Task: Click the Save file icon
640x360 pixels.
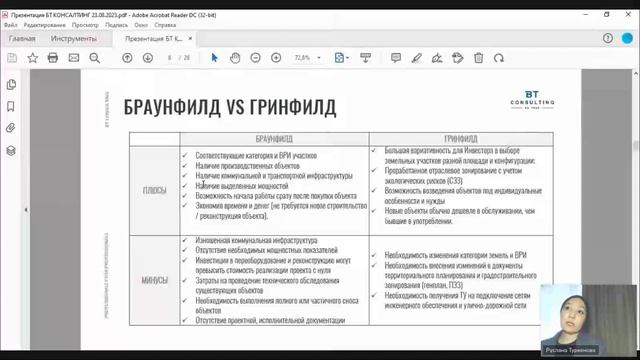Action: (12, 58)
